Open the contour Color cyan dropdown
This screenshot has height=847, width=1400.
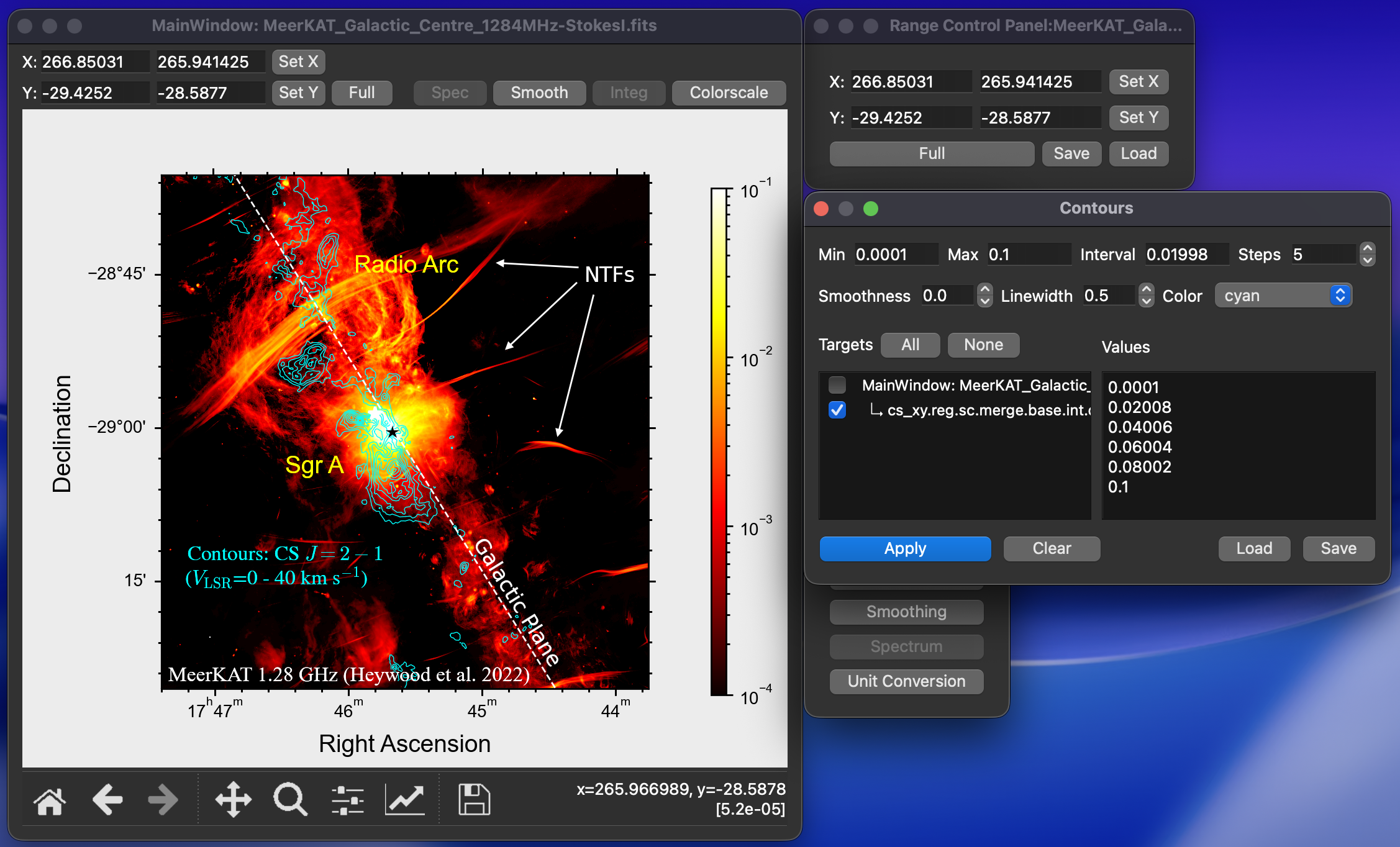tap(1283, 296)
